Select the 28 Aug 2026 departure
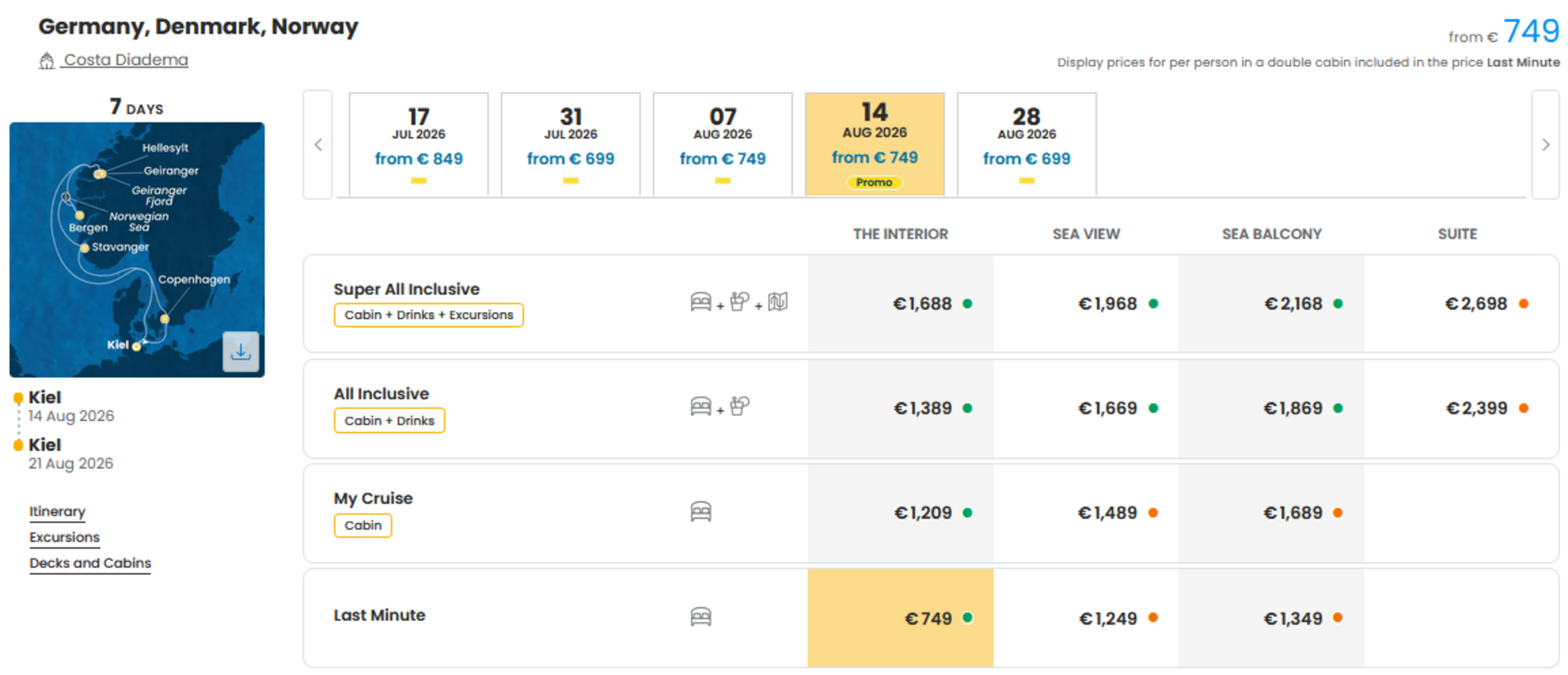The width and height of the screenshot is (1568, 675). [x=1026, y=144]
